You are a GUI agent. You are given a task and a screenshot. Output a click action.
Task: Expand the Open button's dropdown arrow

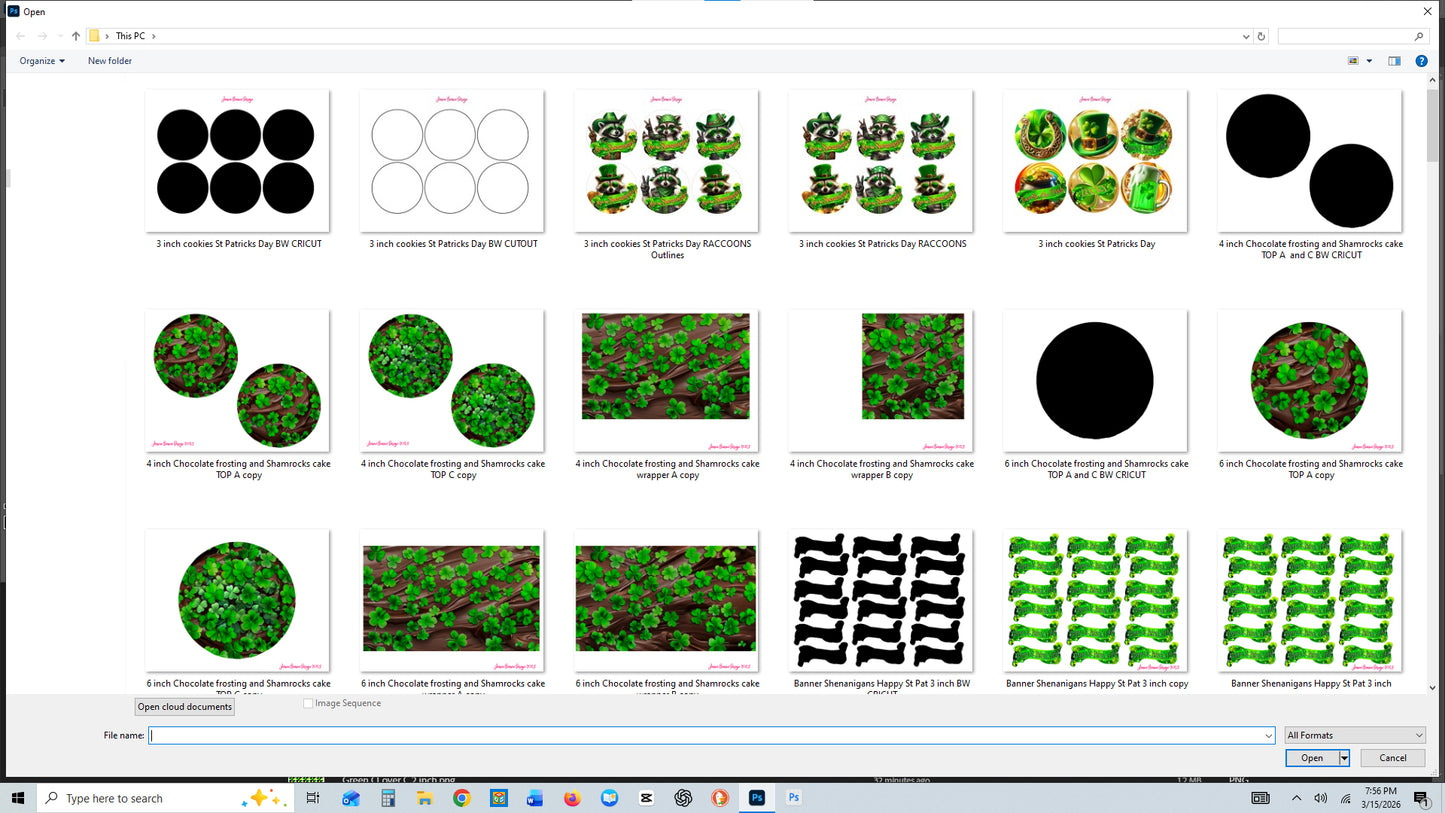coord(1343,757)
